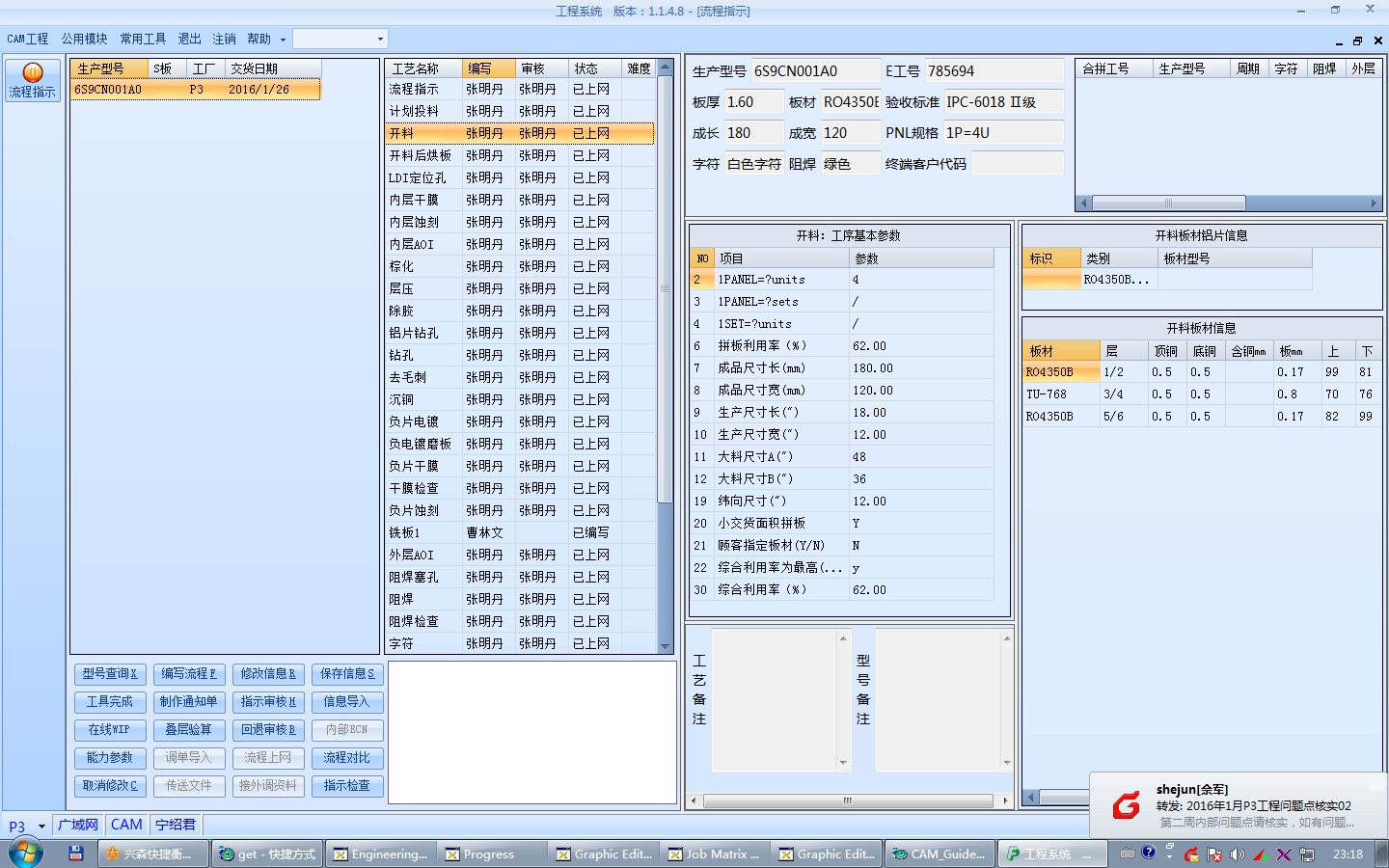This screenshot has width=1389, height=868.
Task: Click the 能力参数 button
Action: click(110, 758)
